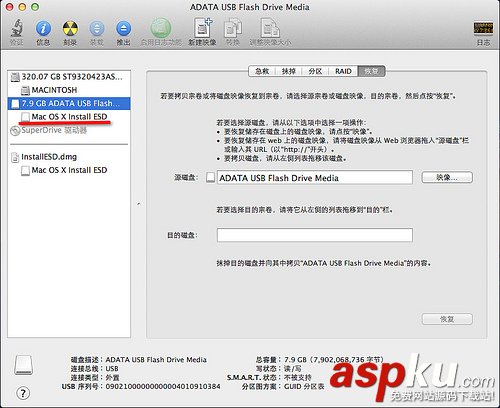Click the source disk field showing ADATA
Viewport: 500px width, 408px height.
[315, 177]
